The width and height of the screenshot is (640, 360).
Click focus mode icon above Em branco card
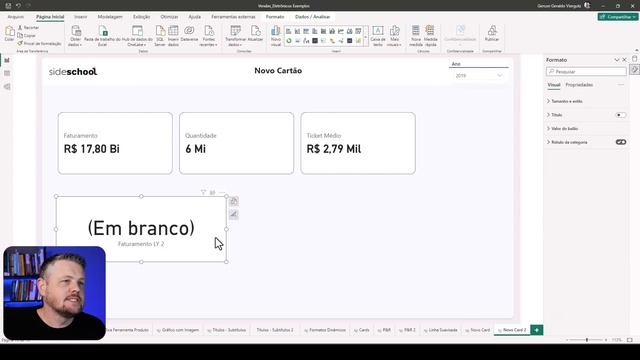(213, 192)
